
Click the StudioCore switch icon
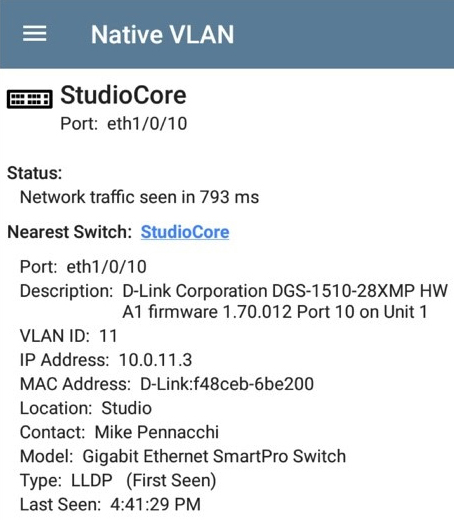point(30,99)
